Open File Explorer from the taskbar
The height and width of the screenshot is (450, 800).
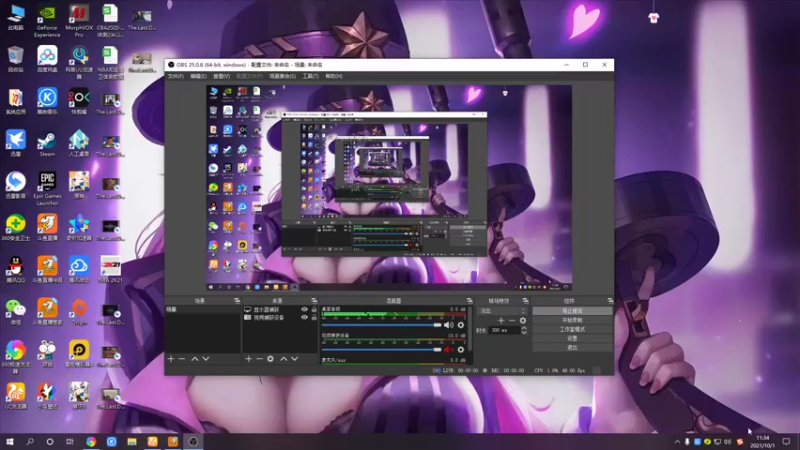[x=132, y=442]
